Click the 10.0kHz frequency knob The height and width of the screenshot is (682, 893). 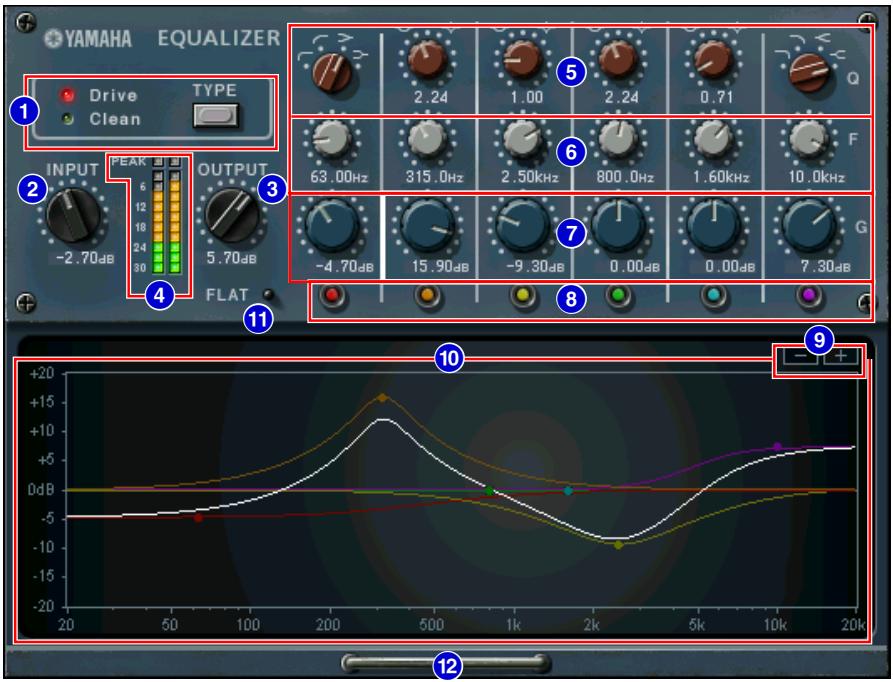click(810, 141)
